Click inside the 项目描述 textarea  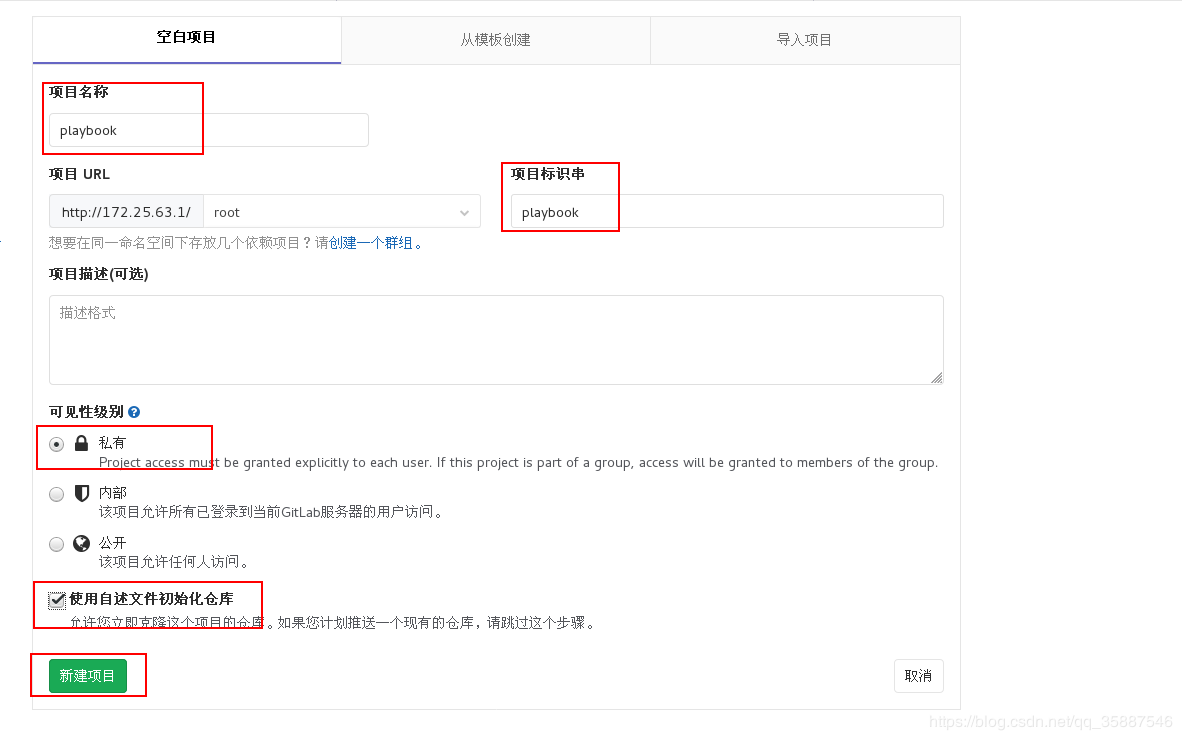point(496,338)
